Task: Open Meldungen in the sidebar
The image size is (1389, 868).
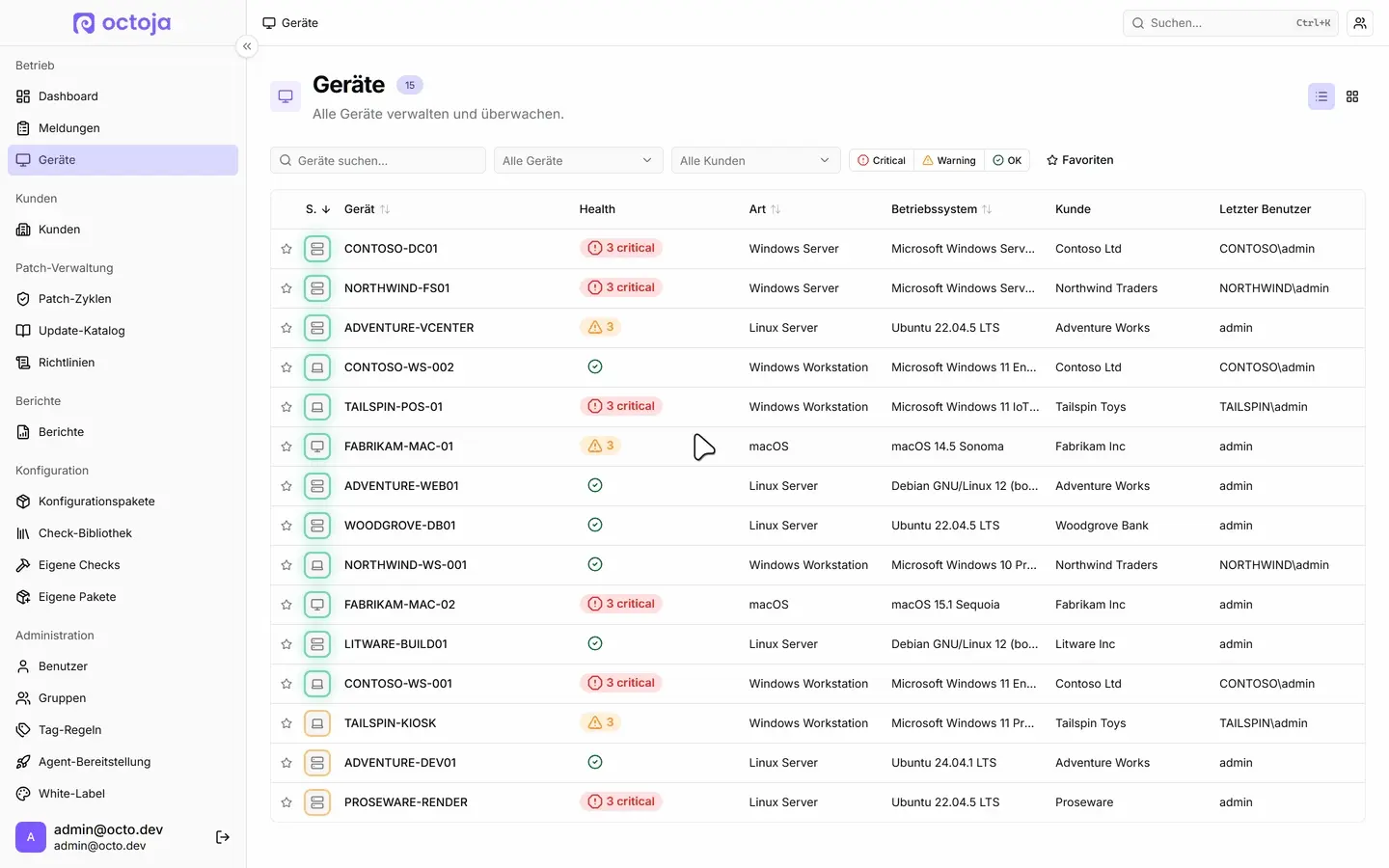Action: point(123,128)
